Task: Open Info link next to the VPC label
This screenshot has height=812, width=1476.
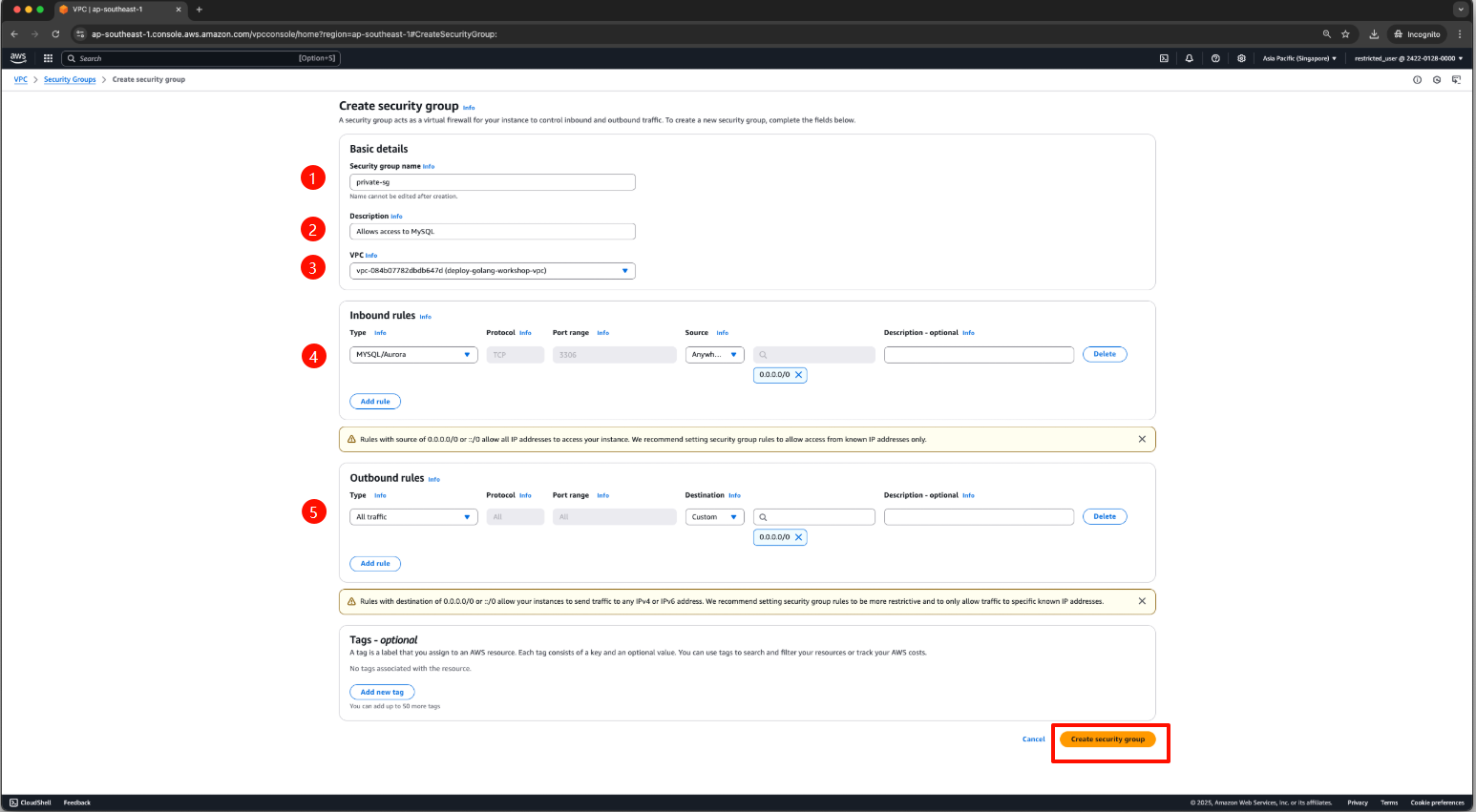Action: click(371, 256)
